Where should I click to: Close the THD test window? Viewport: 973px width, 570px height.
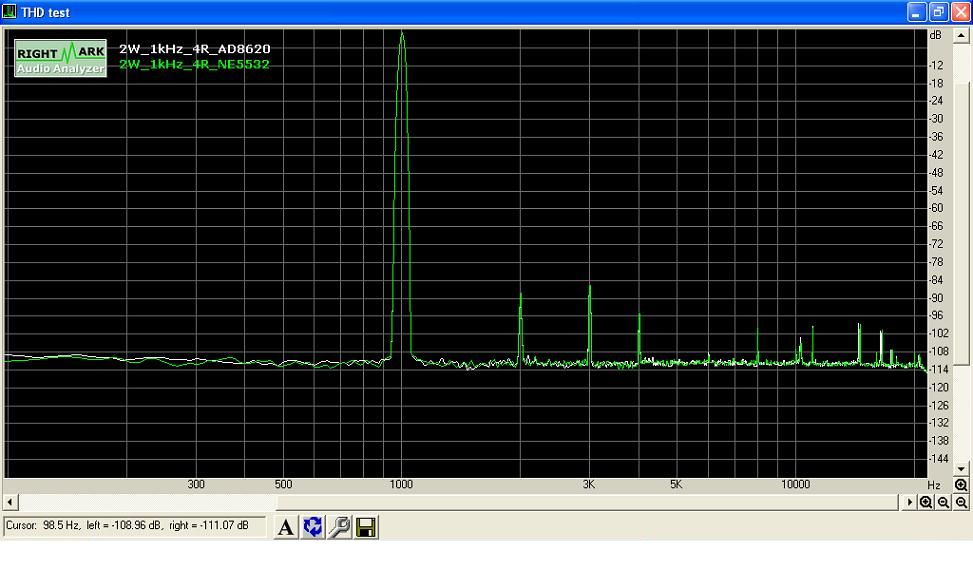click(960, 12)
